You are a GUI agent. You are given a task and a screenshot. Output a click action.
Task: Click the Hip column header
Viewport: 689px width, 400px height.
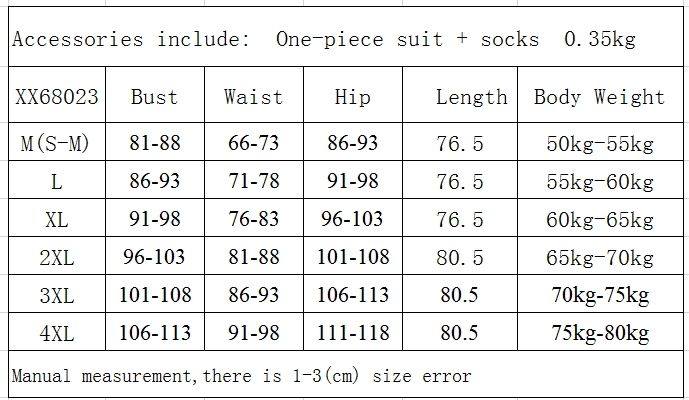click(352, 97)
